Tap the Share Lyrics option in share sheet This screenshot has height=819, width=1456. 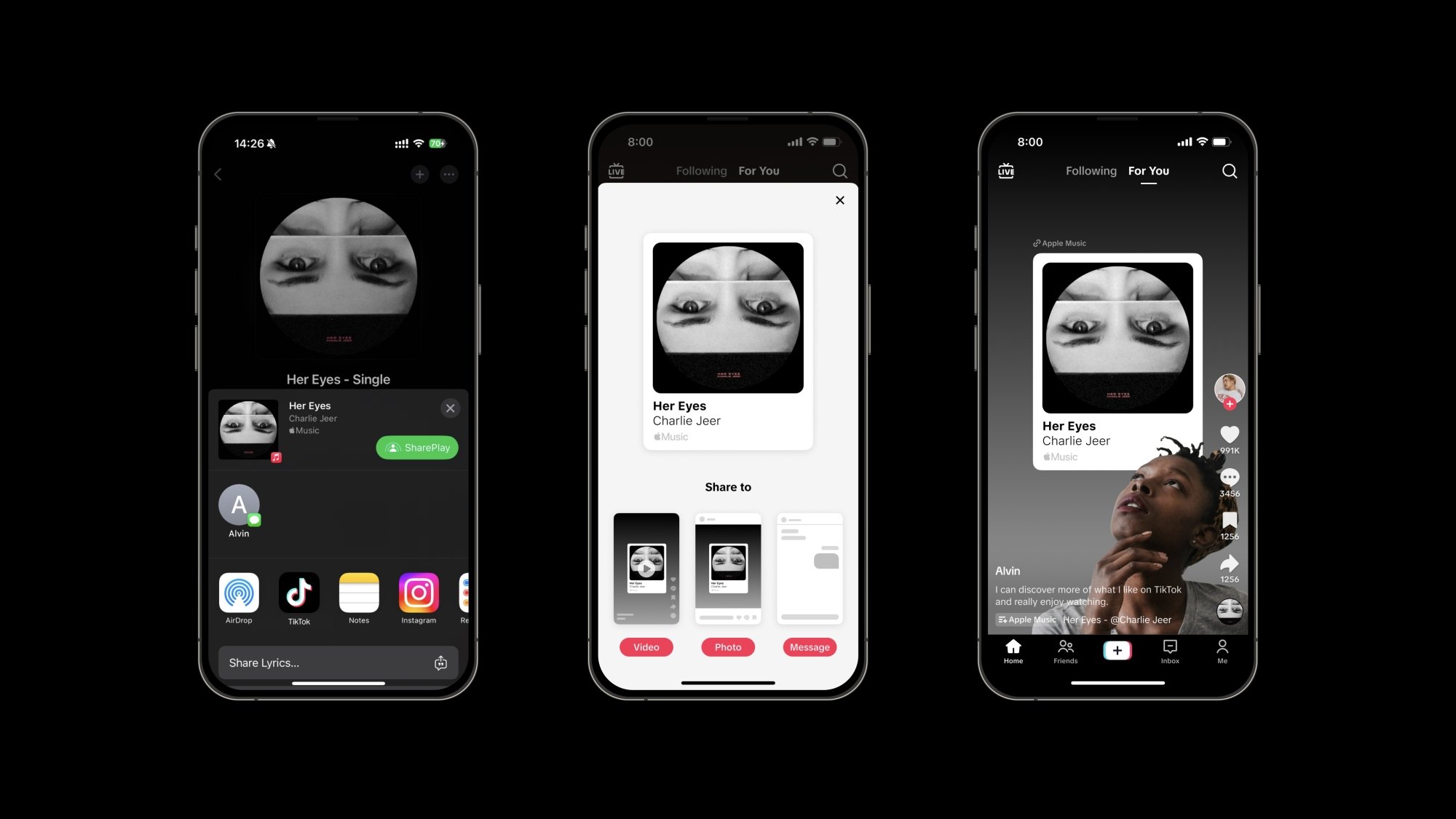tap(336, 662)
